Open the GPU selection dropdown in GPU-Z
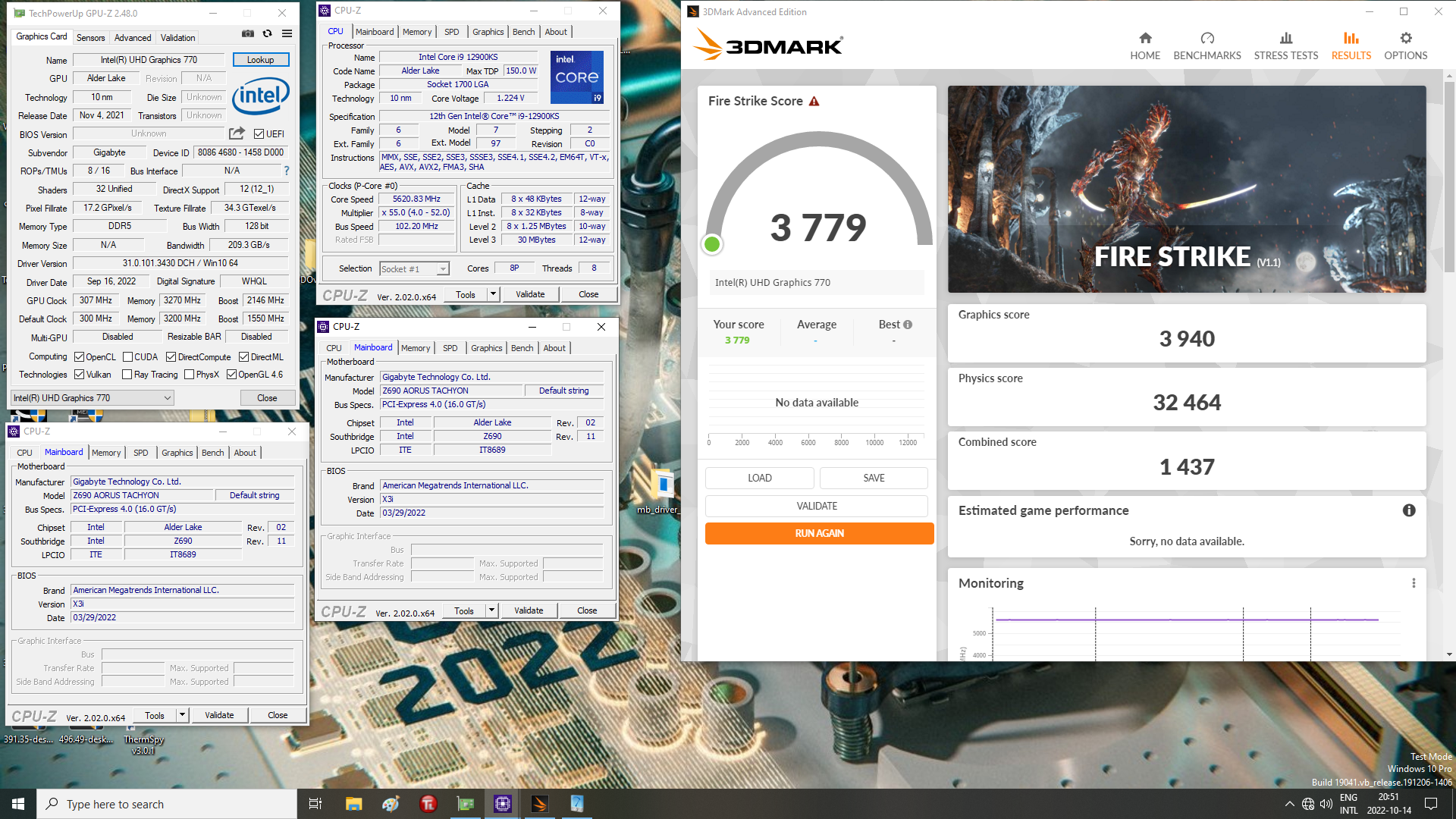1456x819 pixels. [x=93, y=398]
